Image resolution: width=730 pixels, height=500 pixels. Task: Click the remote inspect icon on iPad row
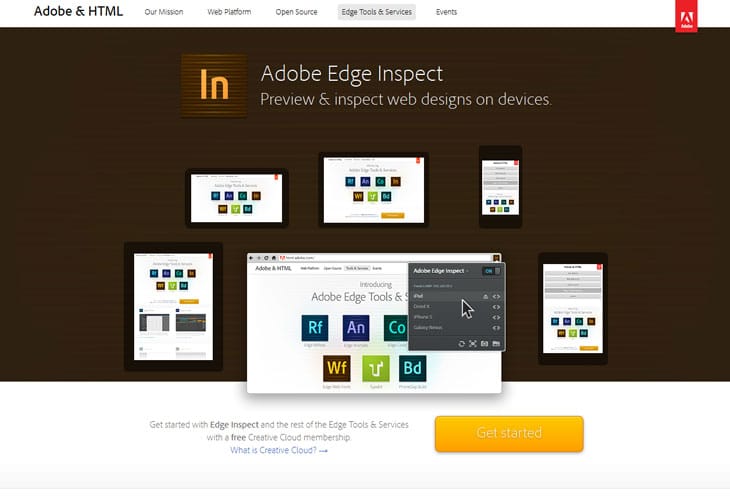496,297
